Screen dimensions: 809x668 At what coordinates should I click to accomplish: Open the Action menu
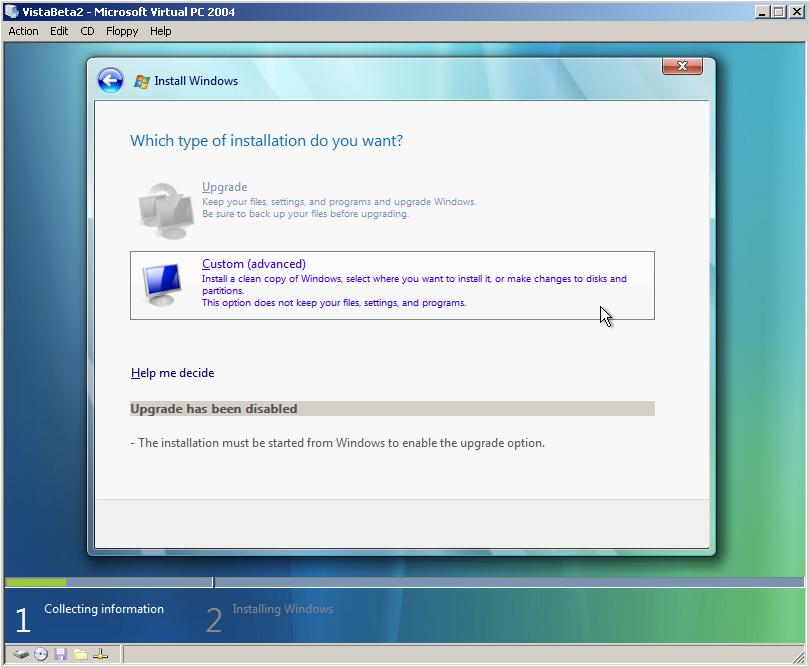click(x=22, y=31)
